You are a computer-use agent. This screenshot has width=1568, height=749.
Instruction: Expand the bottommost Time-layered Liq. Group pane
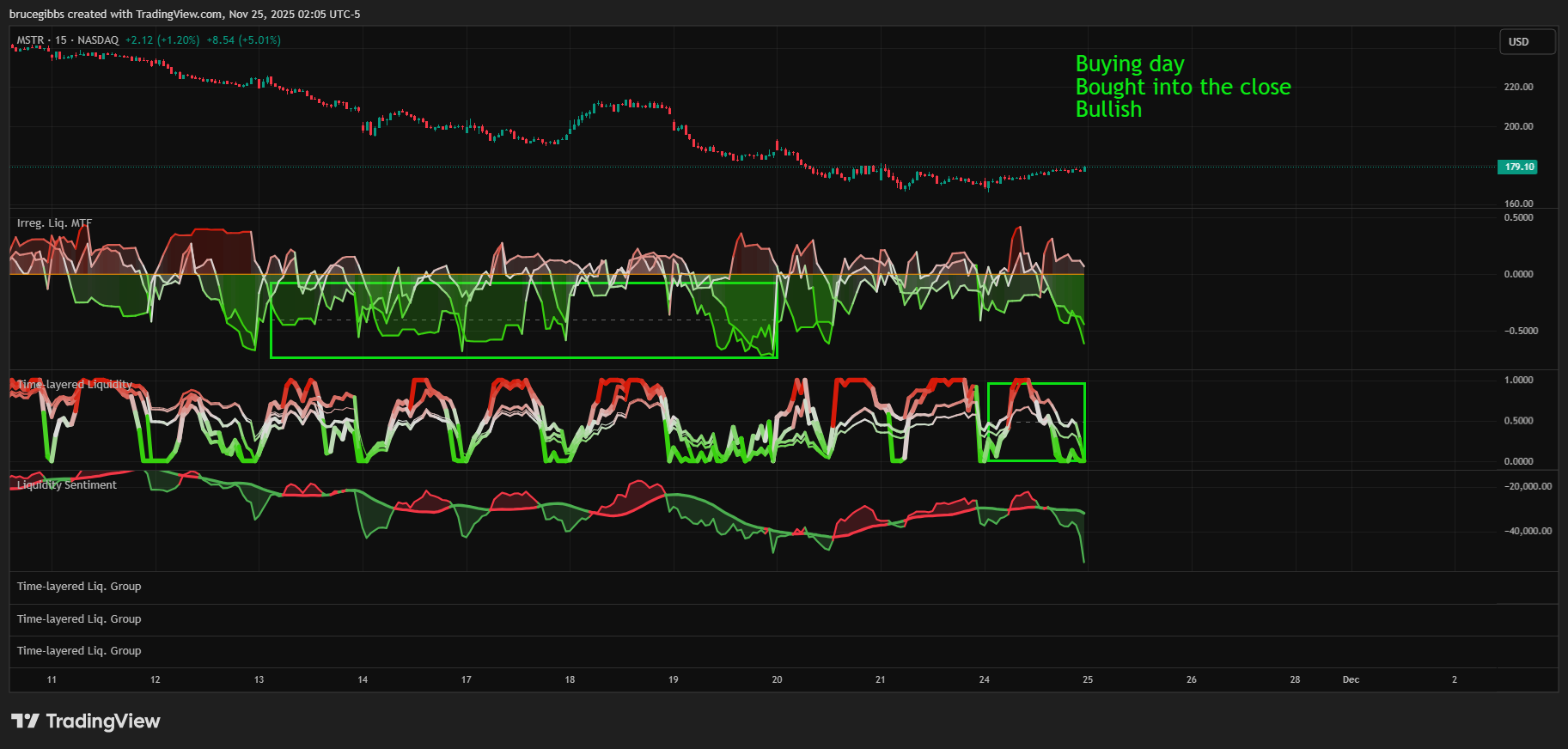79,651
